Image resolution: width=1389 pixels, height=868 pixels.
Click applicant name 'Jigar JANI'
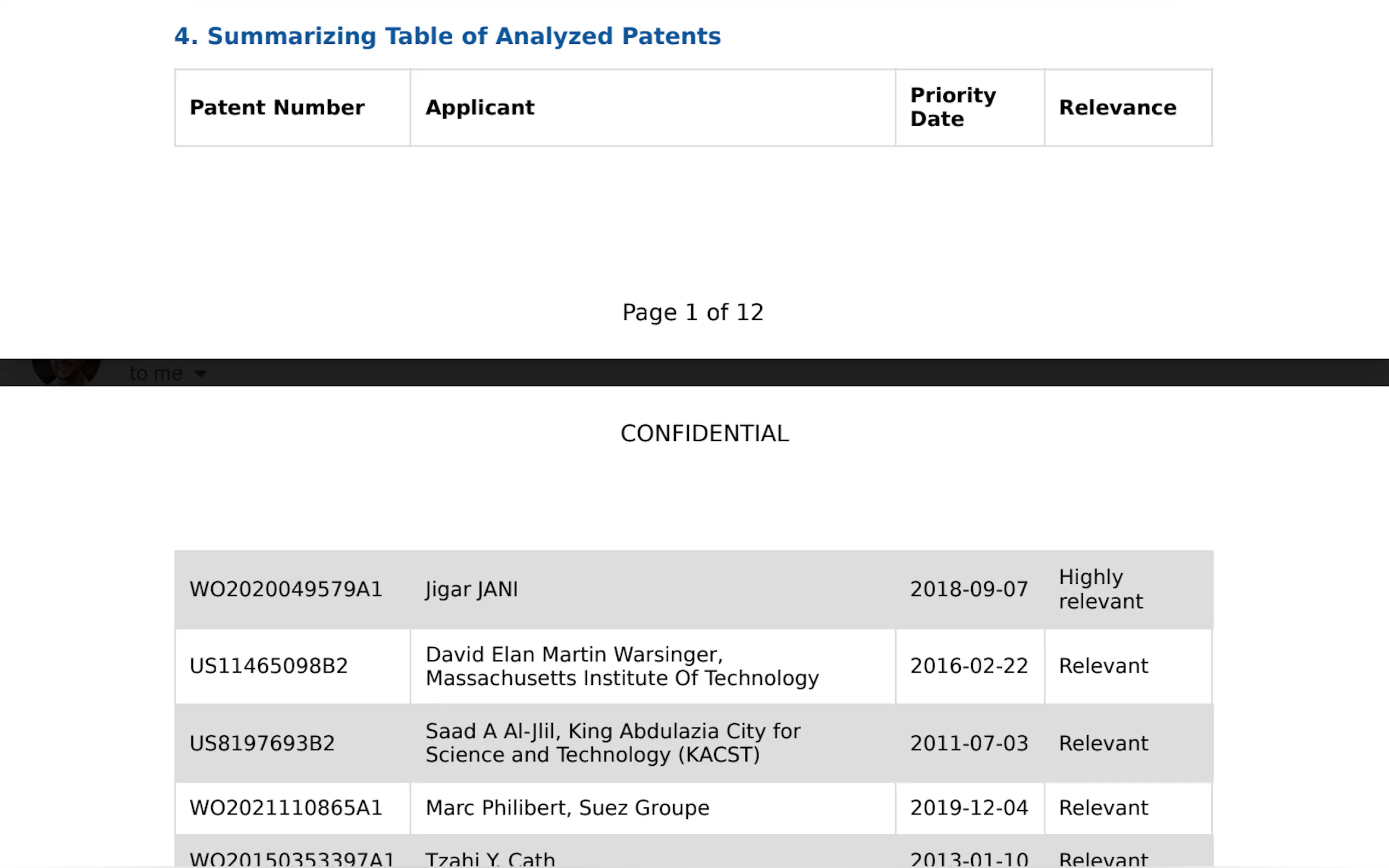471,589
